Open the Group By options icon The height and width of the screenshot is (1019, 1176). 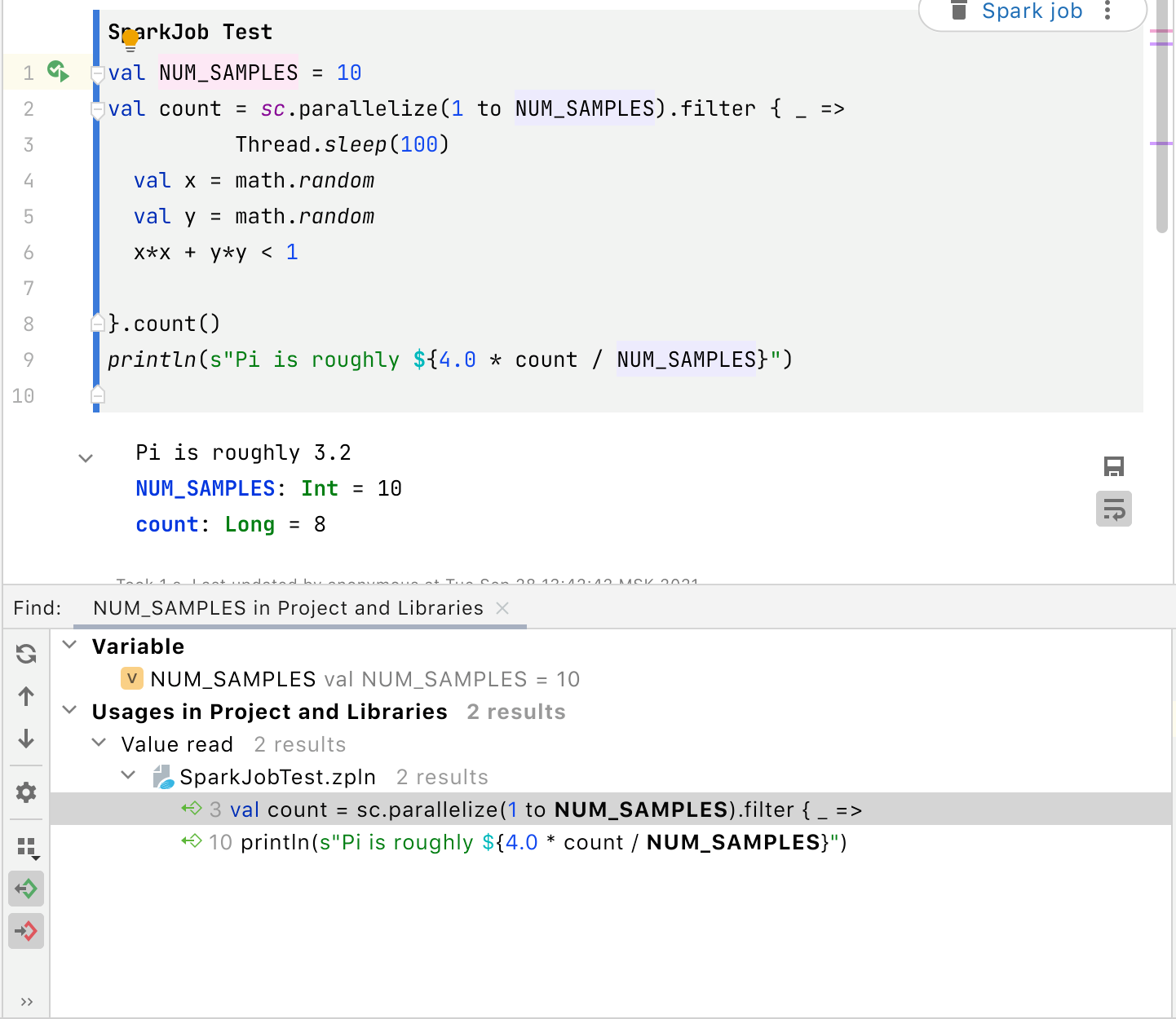(x=28, y=848)
